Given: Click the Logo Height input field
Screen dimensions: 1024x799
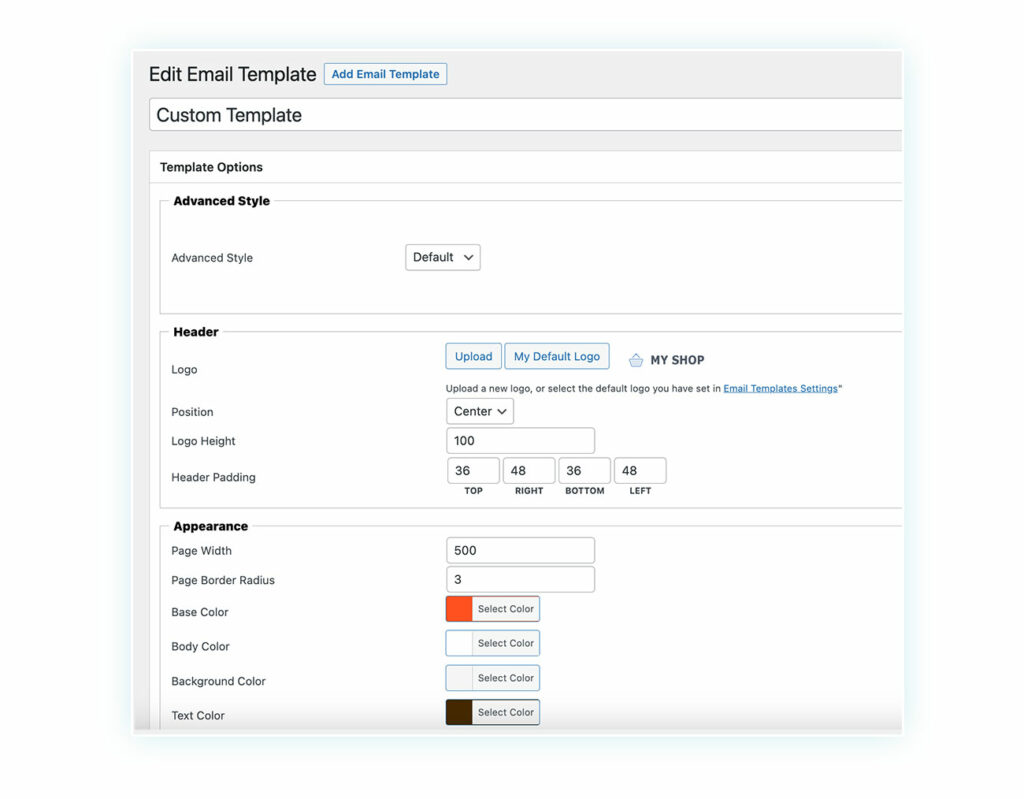Looking at the screenshot, I should [520, 441].
